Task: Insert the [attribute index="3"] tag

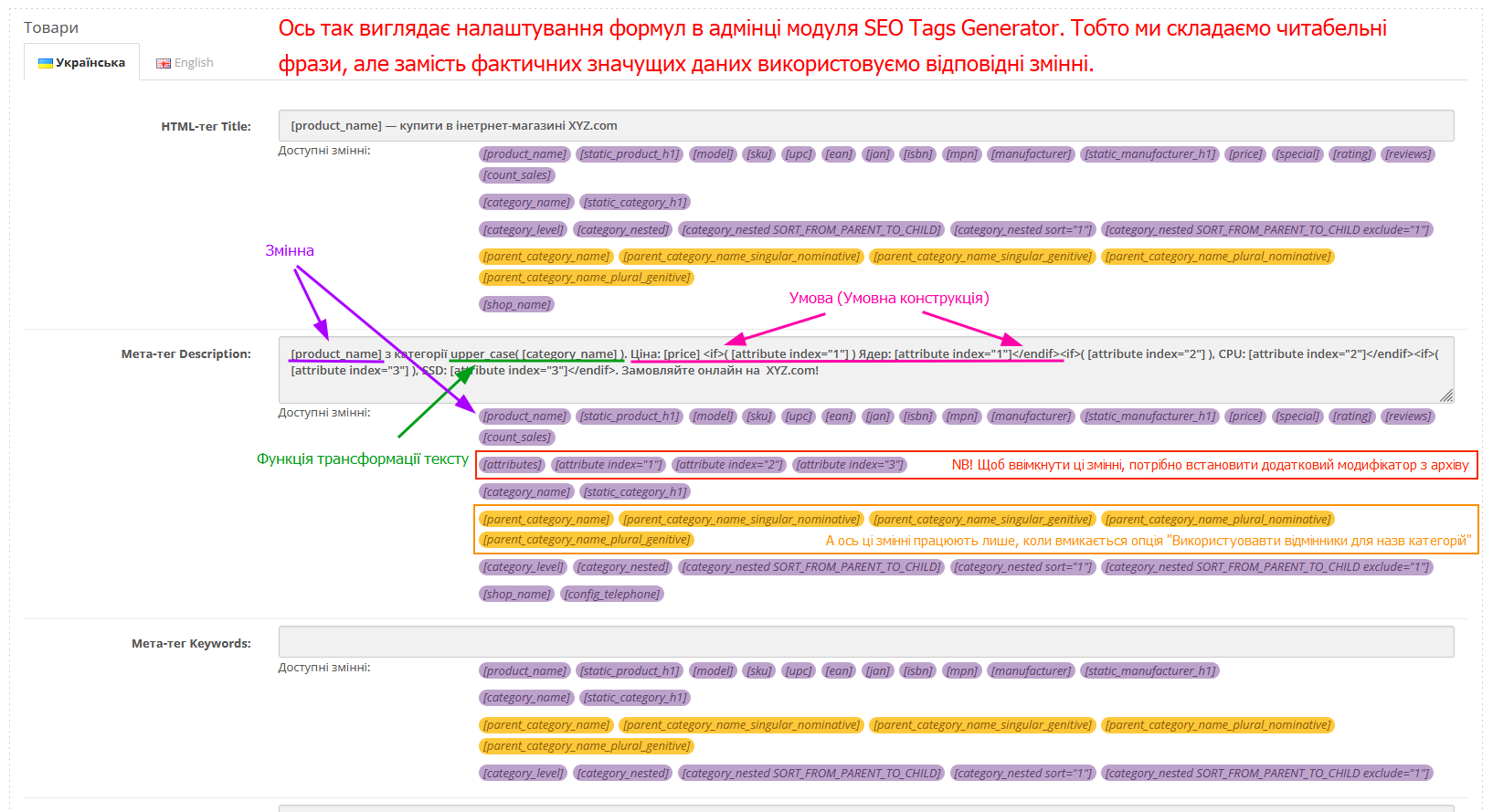Action: click(x=850, y=465)
